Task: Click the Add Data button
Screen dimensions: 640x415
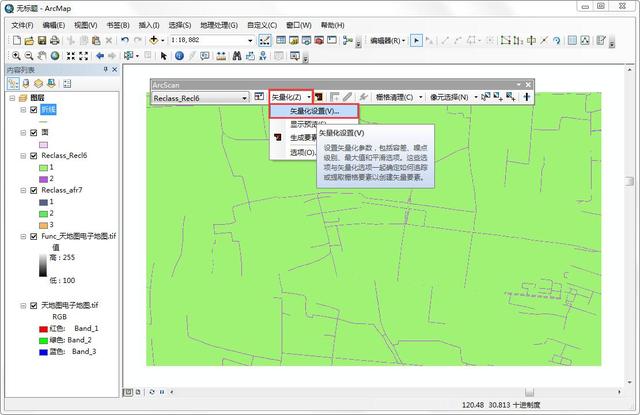Action: pyautogui.click(x=153, y=40)
